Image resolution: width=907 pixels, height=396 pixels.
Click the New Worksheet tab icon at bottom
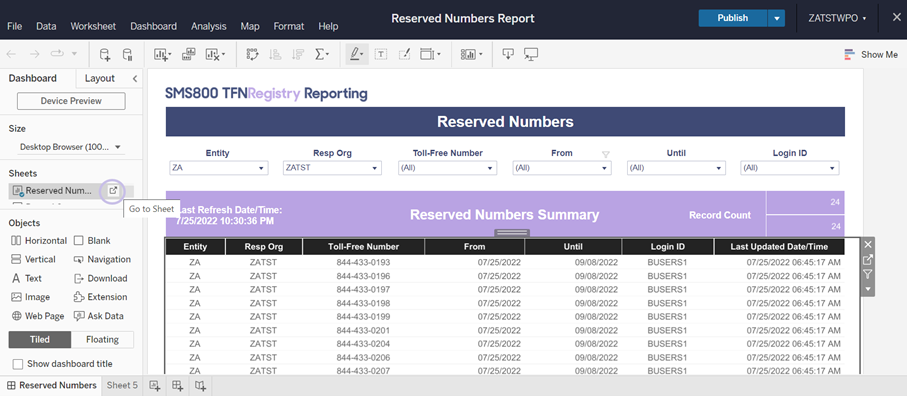pos(155,386)
